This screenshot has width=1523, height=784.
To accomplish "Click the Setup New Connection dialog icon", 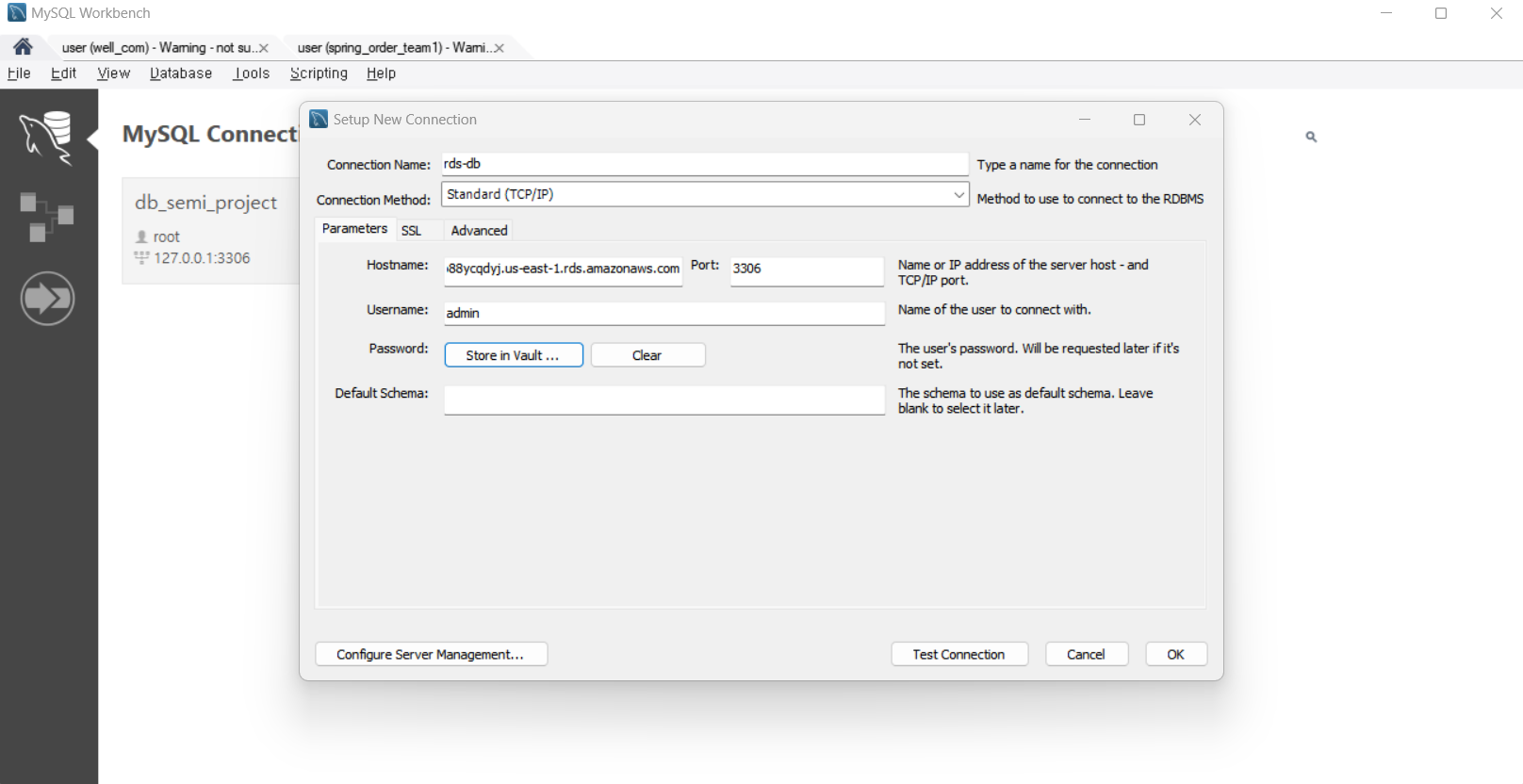I will [x=319, y=119].
